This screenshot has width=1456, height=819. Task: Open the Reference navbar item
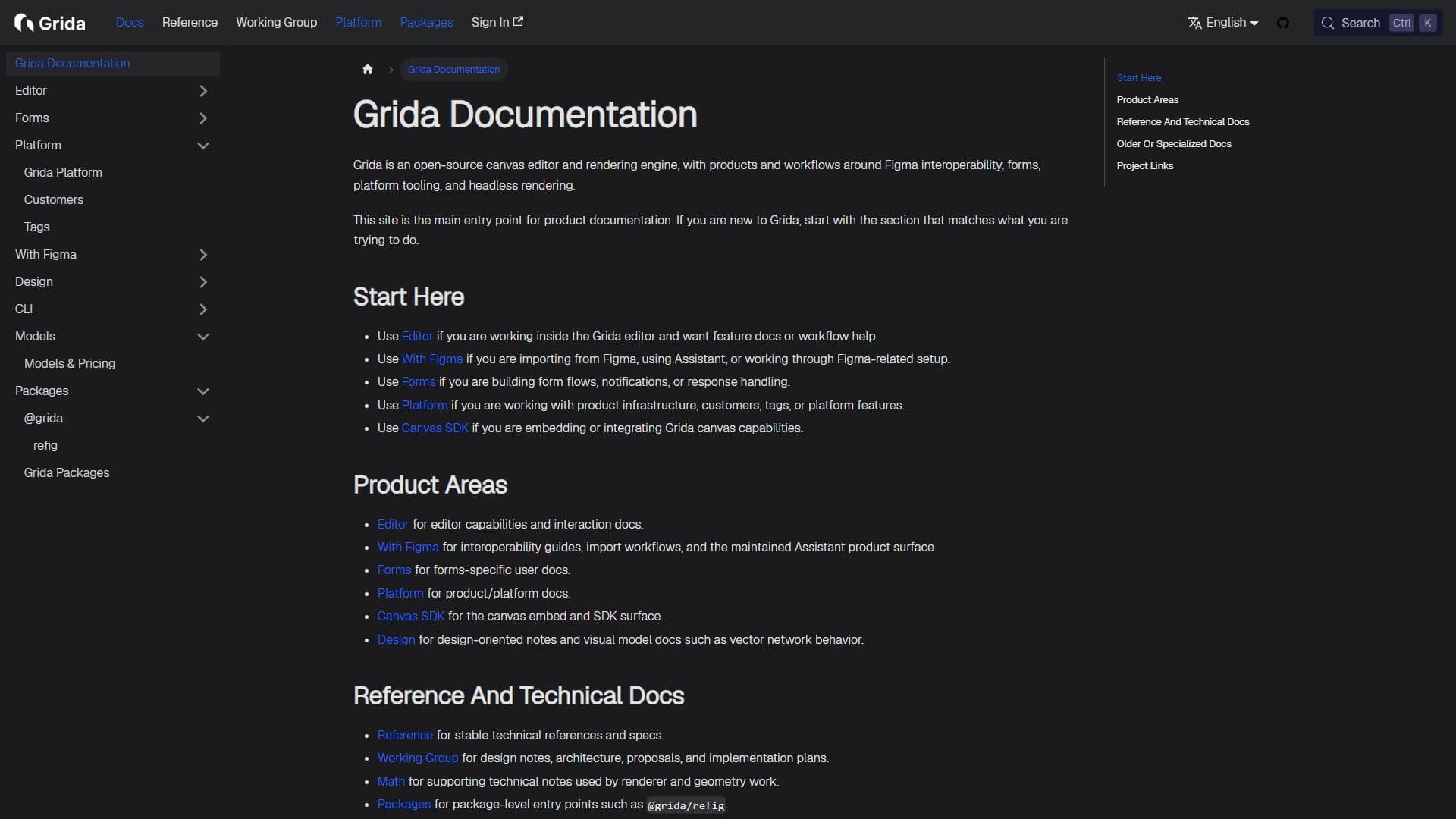(190, 22)
